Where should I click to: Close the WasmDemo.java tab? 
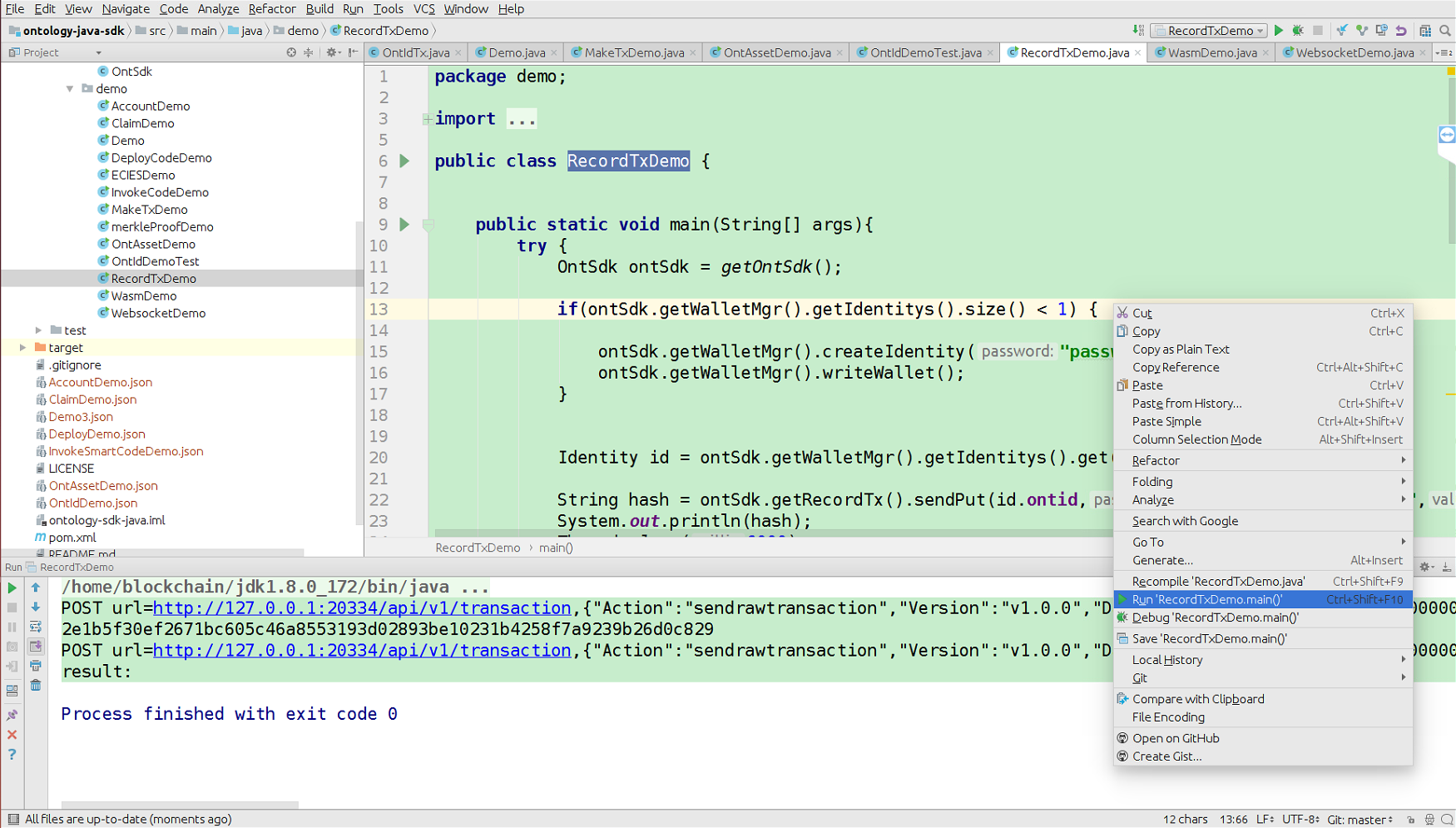[1265, 53]
